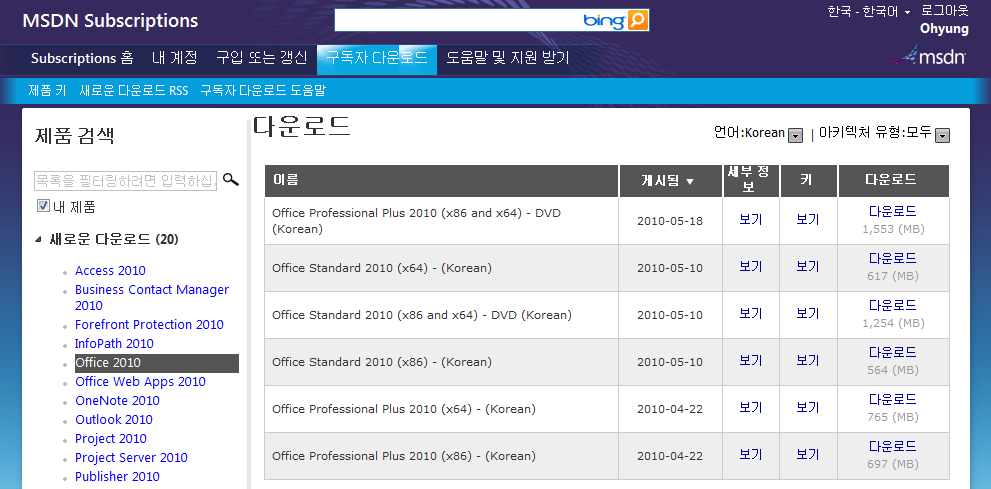Select Project 2010 in the list

point(111,438)
